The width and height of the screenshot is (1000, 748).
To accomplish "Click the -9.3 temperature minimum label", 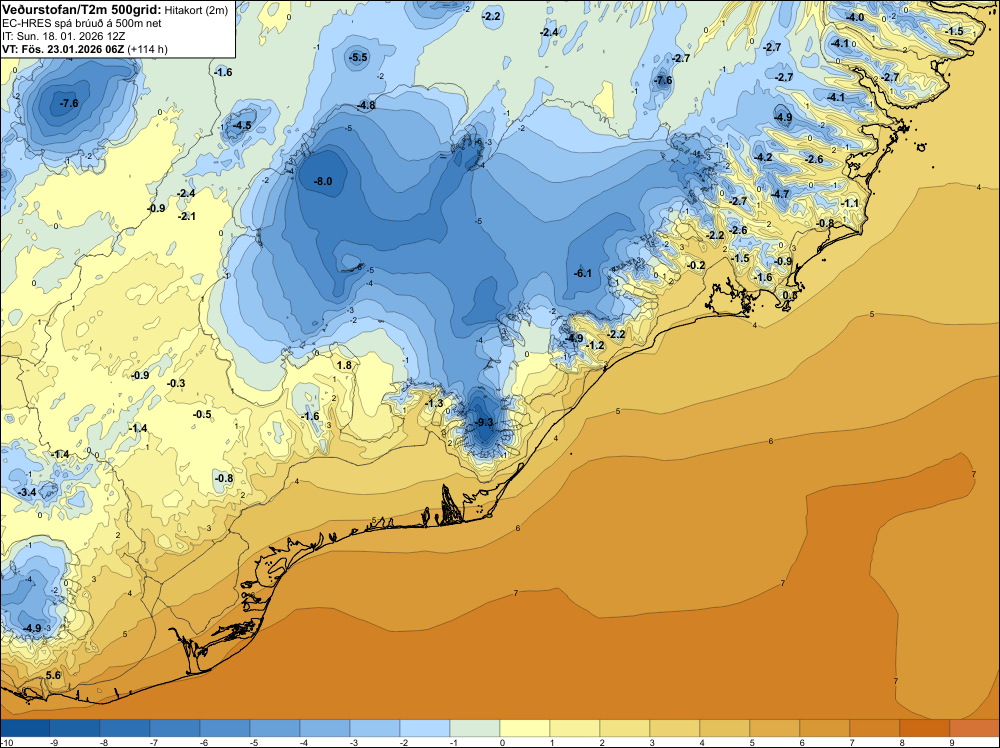I will [485, 423].
